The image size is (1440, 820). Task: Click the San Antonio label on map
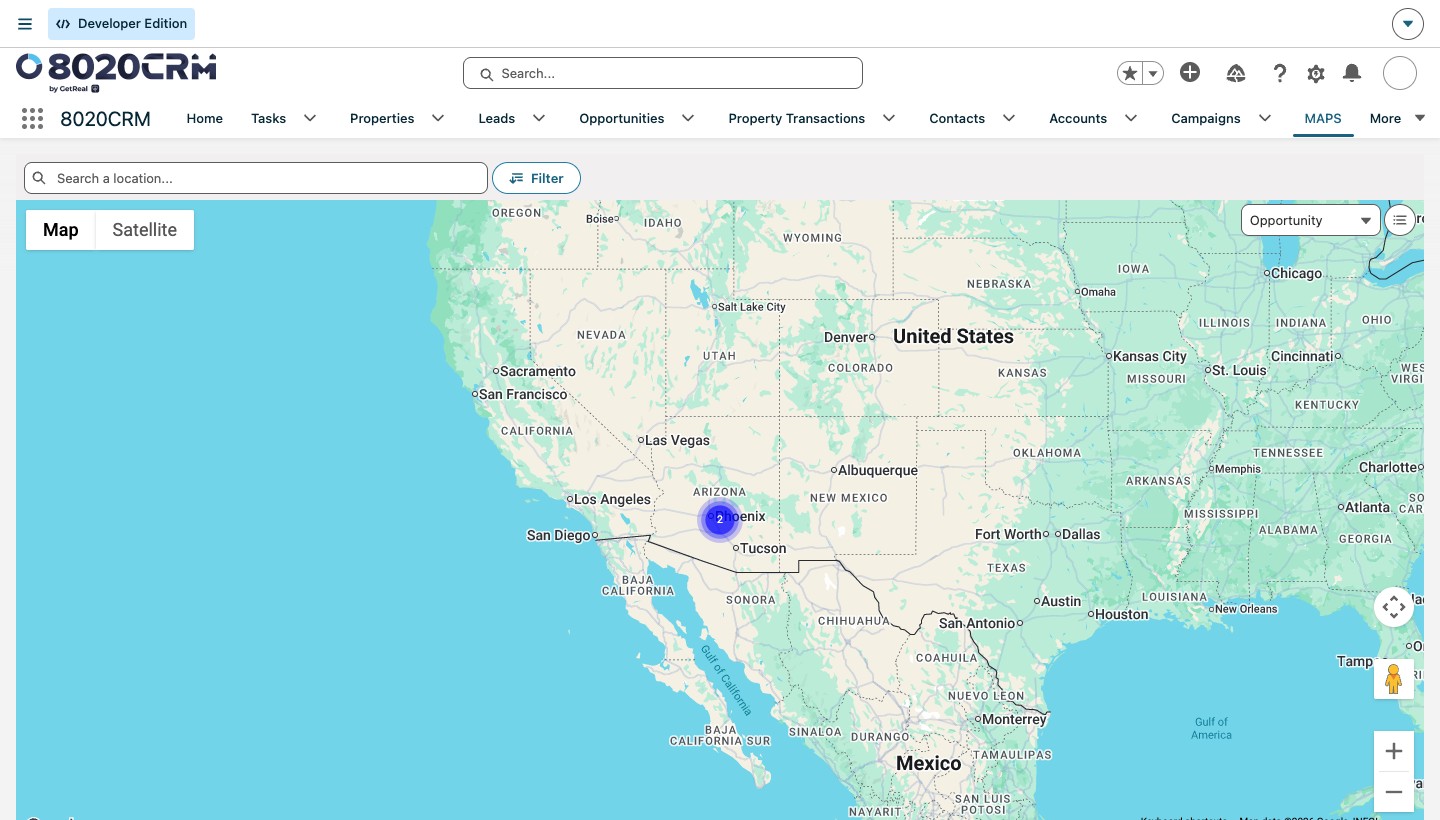(977, 623)
